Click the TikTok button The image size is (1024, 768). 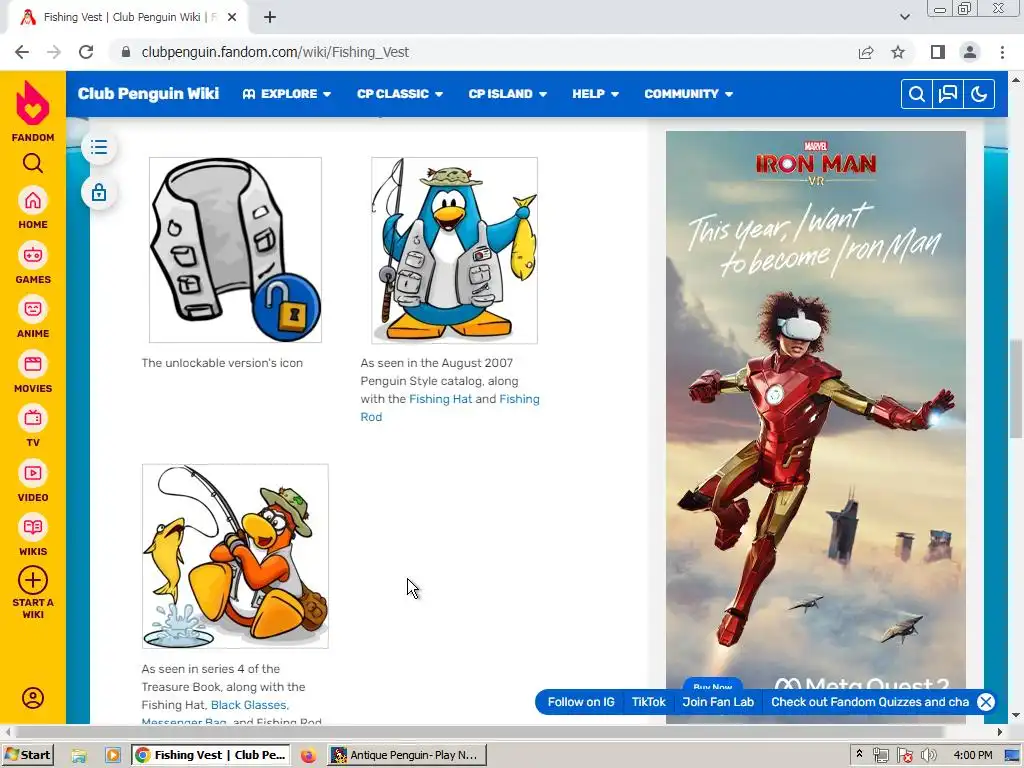tap(648, 702)
